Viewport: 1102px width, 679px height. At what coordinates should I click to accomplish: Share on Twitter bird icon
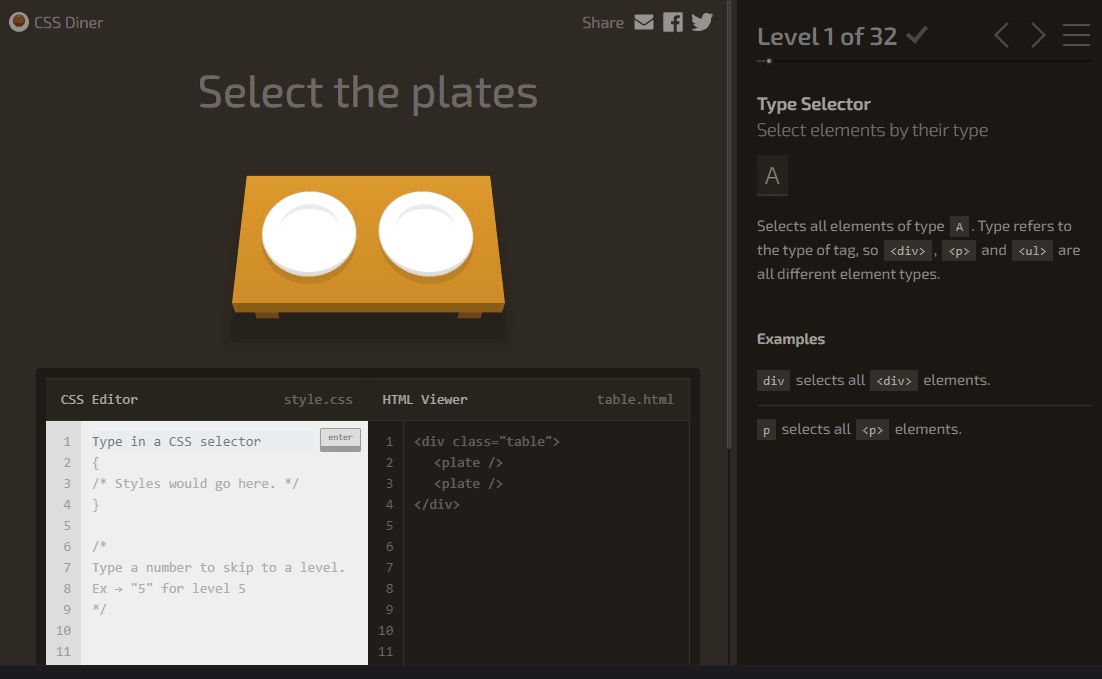(x=702, y=22)
